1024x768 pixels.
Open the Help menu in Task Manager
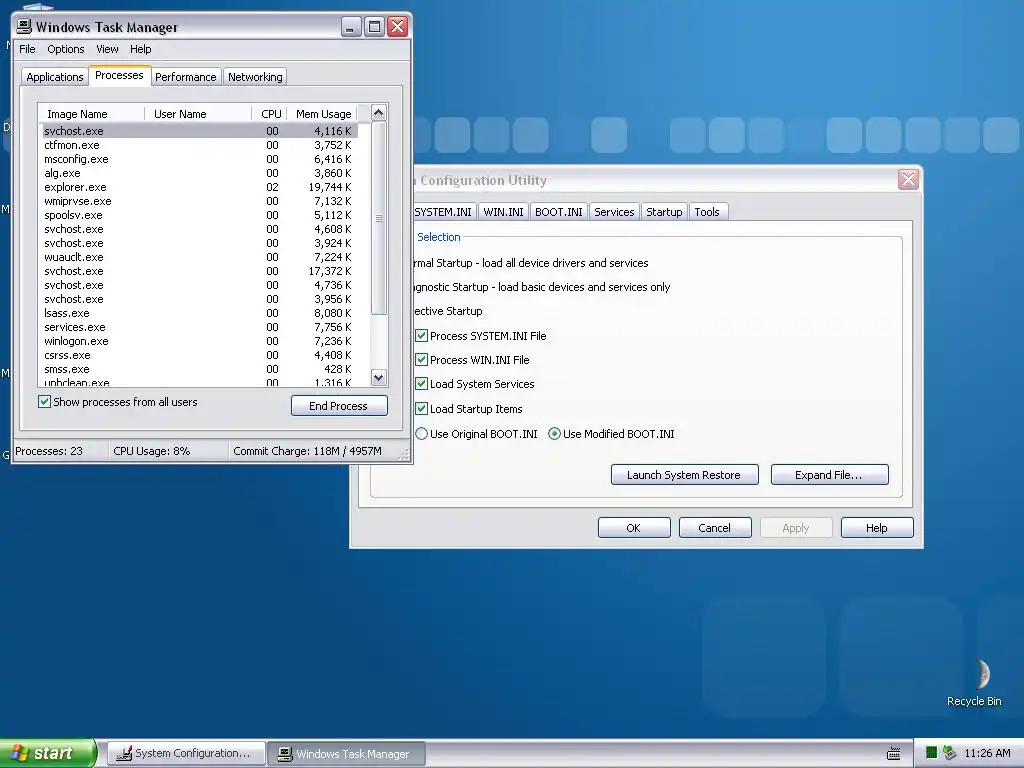pos(140,49)
